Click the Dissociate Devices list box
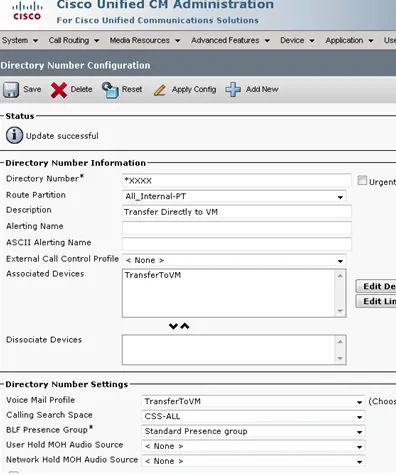Viewport: 396px width, 475px height. [234, 350]
